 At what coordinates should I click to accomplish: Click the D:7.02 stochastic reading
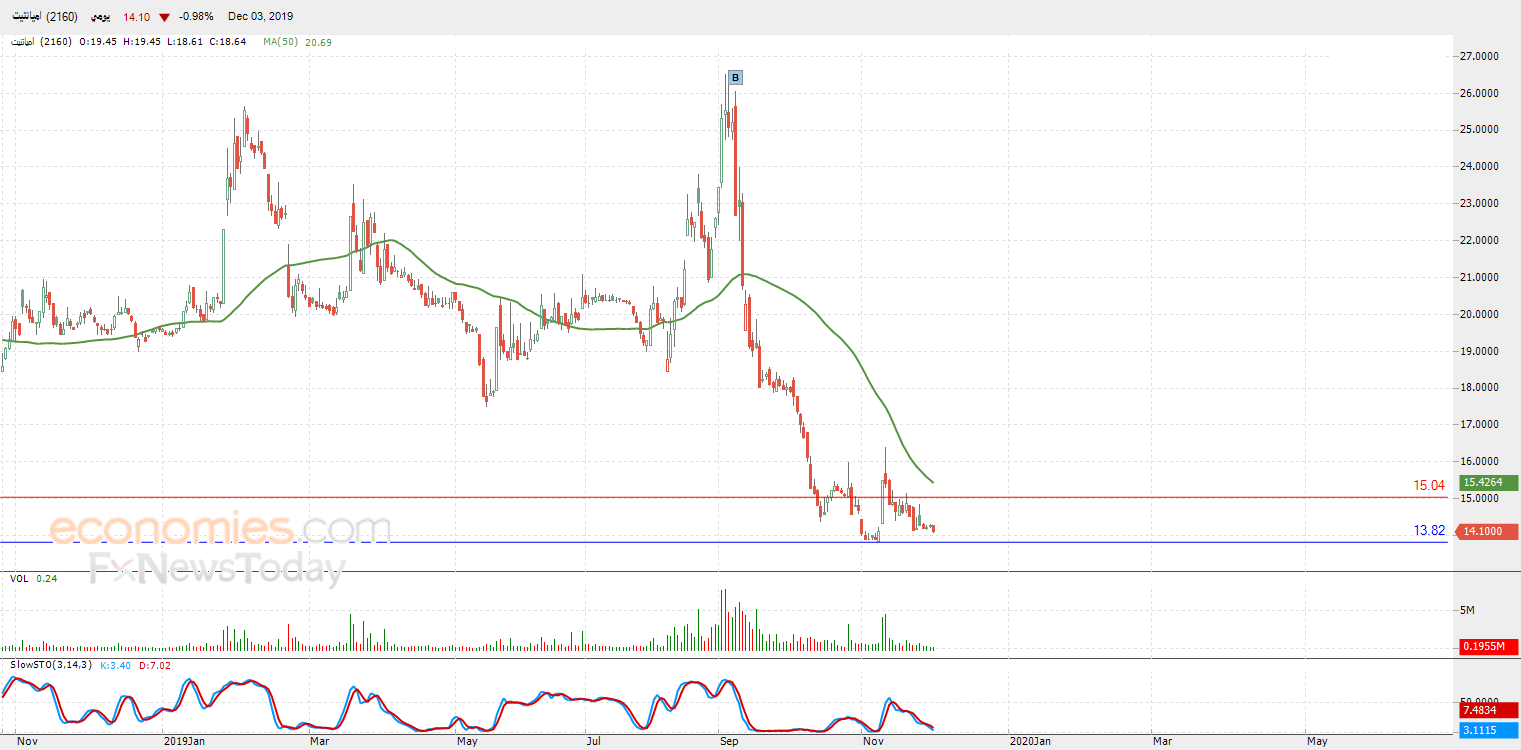(x=157, y=664)
